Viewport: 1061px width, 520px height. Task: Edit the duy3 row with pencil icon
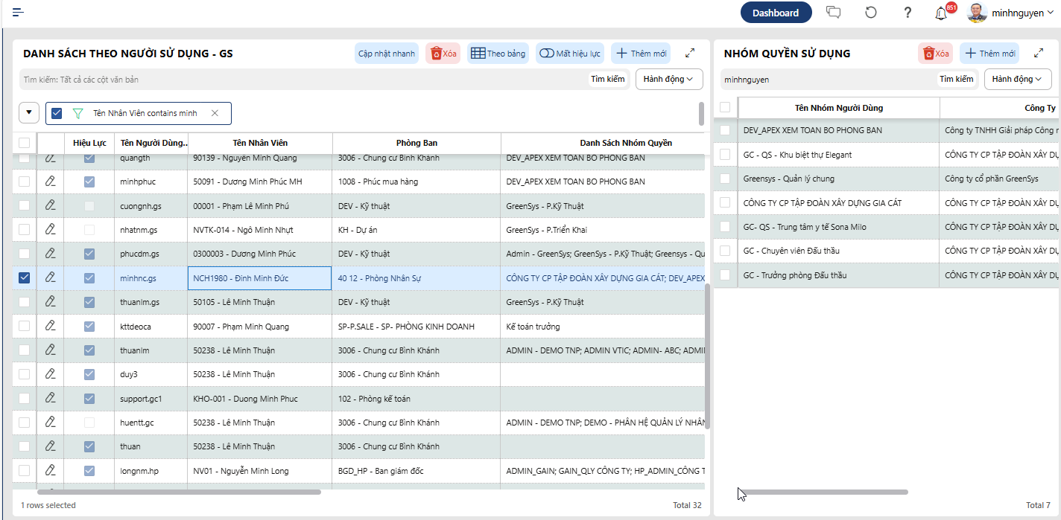tap(49, 374)
